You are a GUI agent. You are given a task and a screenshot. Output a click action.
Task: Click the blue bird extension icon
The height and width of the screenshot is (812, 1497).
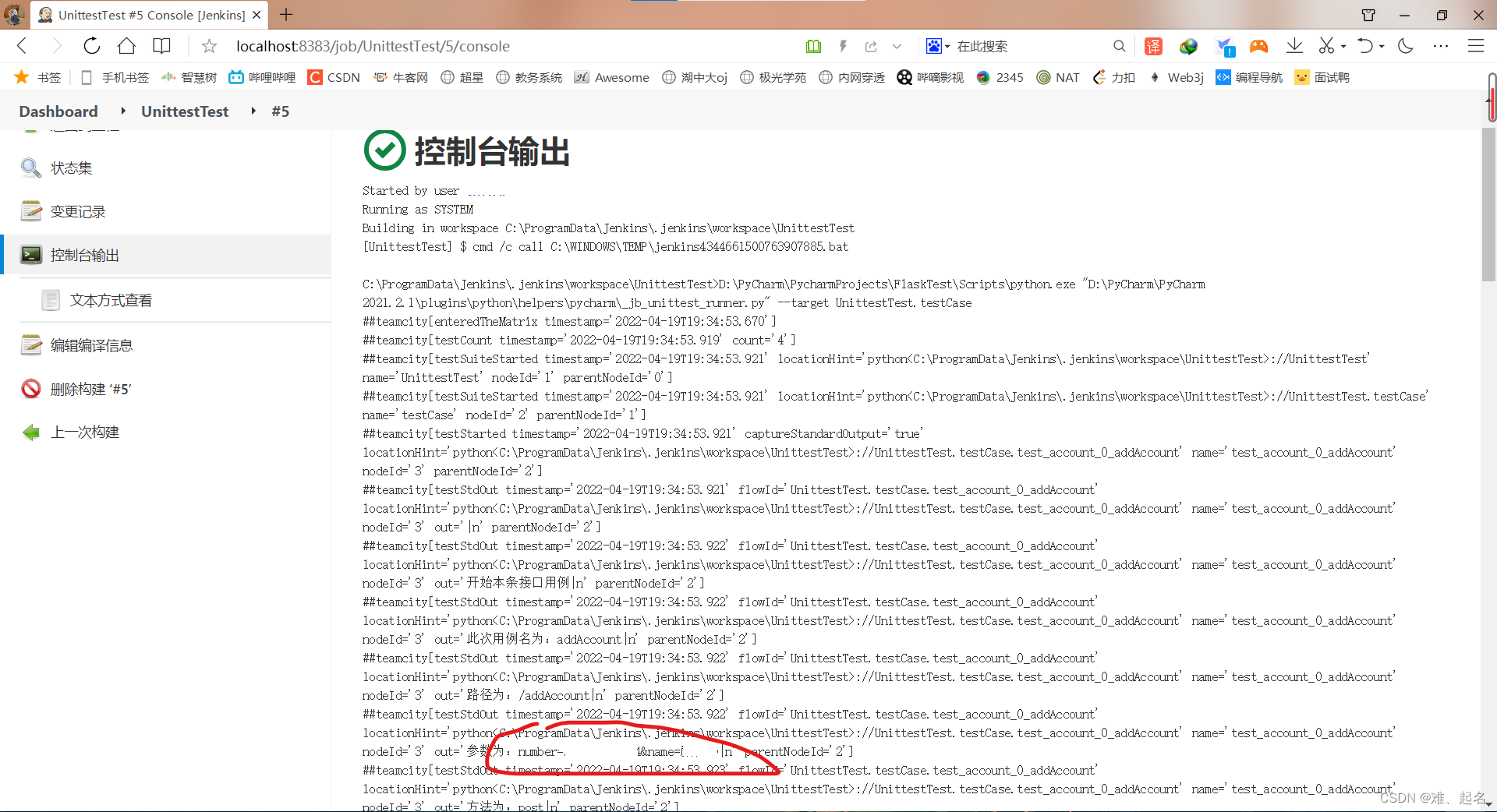1225,48
